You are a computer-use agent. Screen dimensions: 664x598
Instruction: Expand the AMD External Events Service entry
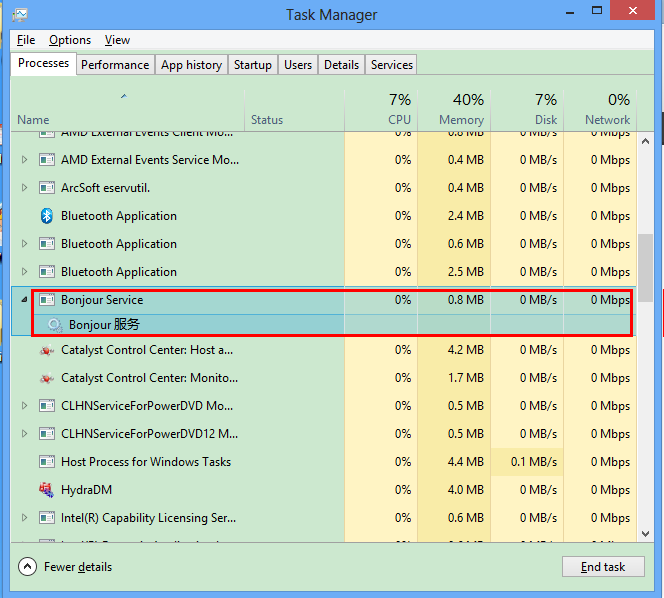(x=25, y=160)
